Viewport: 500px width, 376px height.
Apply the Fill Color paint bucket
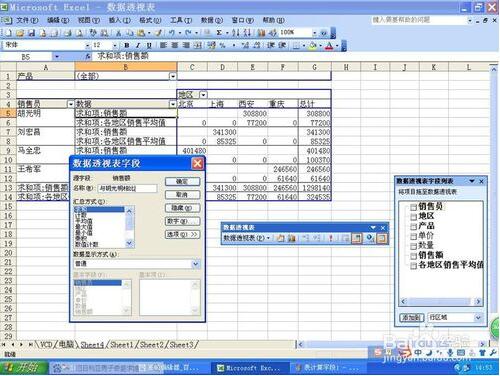tap(313, 46)
